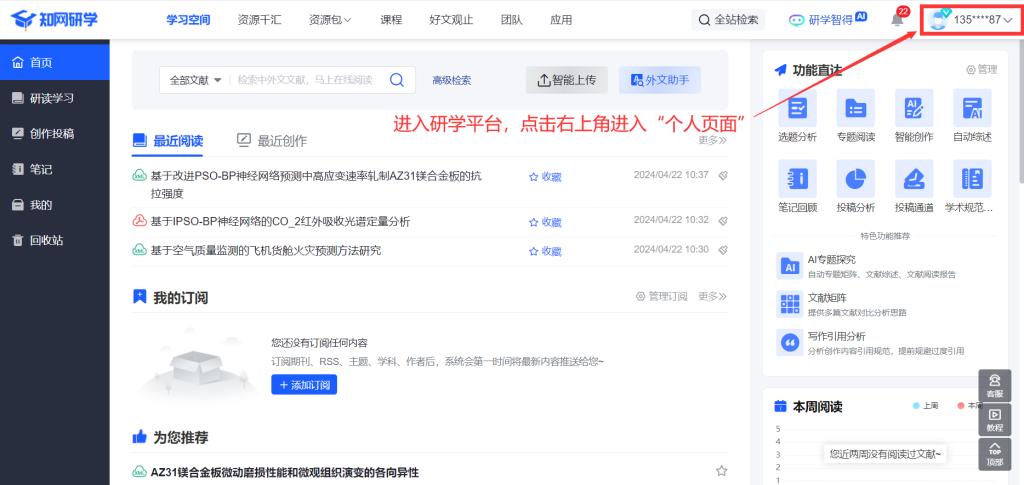Select 研读学习 in the left sidebar
Image resolution: width=1024 pixels, height=485 pixels.
[x=54, y=98]
